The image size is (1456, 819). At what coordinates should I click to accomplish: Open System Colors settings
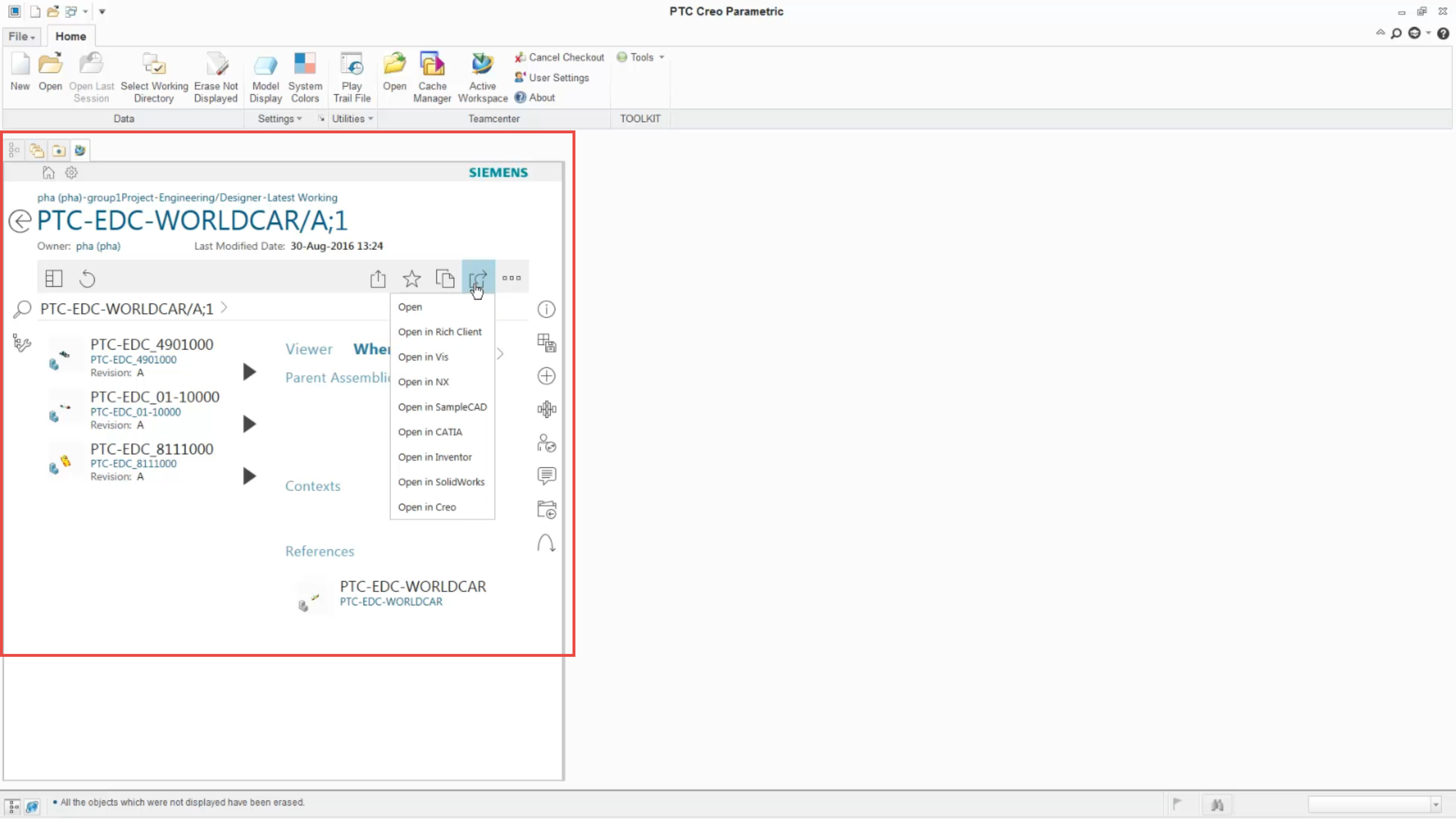click(x=305, y=77)
